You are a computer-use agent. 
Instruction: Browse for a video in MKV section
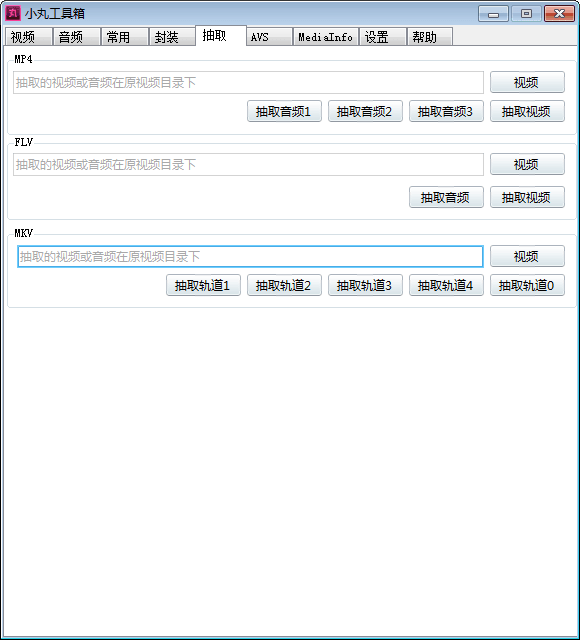tap(527, 256)
